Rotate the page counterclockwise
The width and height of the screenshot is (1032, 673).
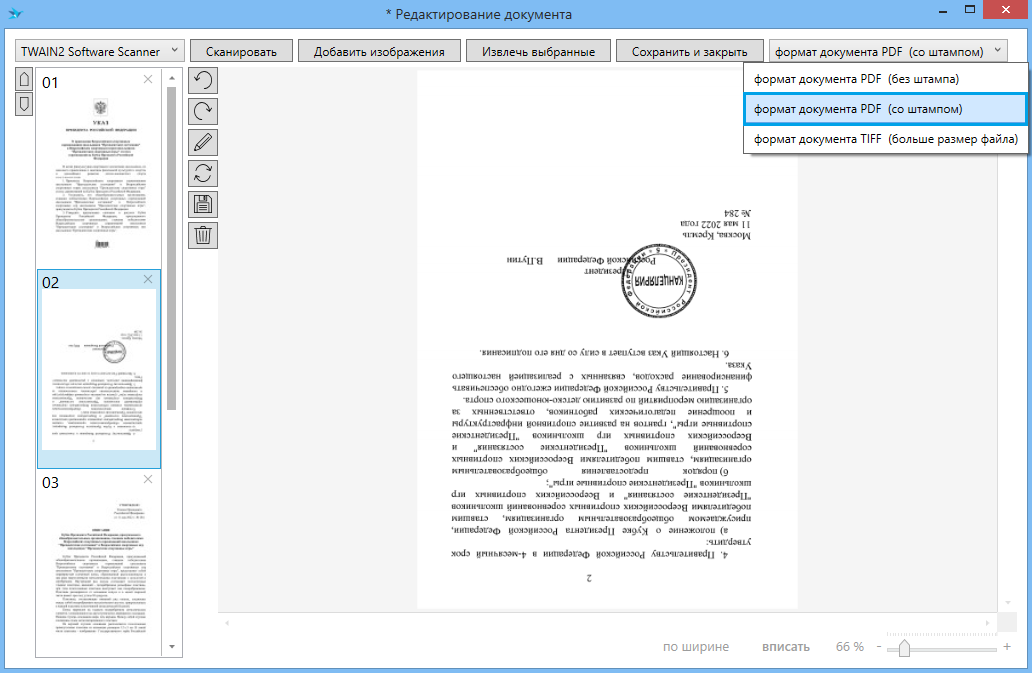203,81
